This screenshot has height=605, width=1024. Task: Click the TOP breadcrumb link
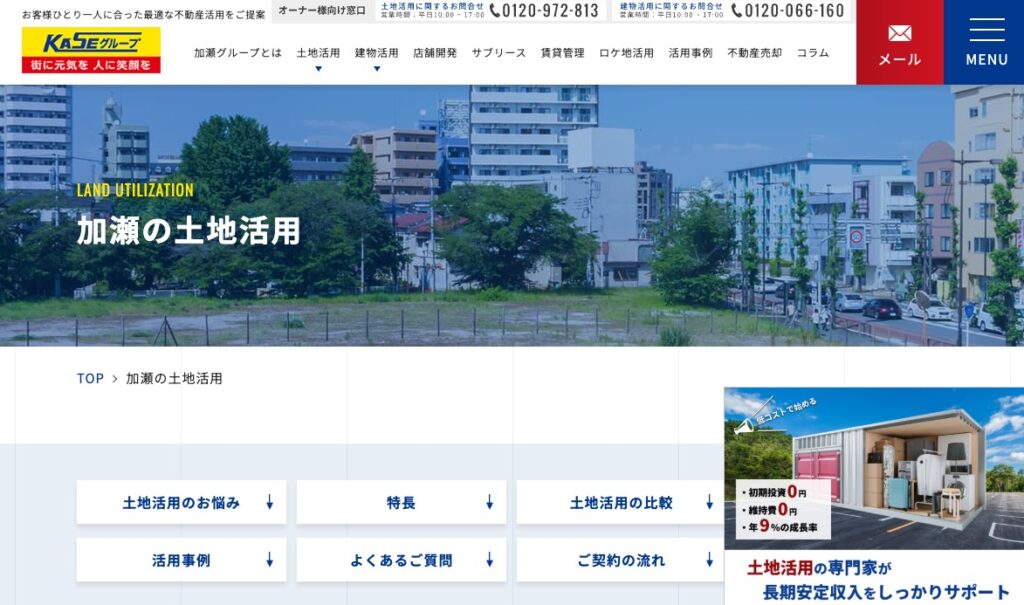point(90,379)
